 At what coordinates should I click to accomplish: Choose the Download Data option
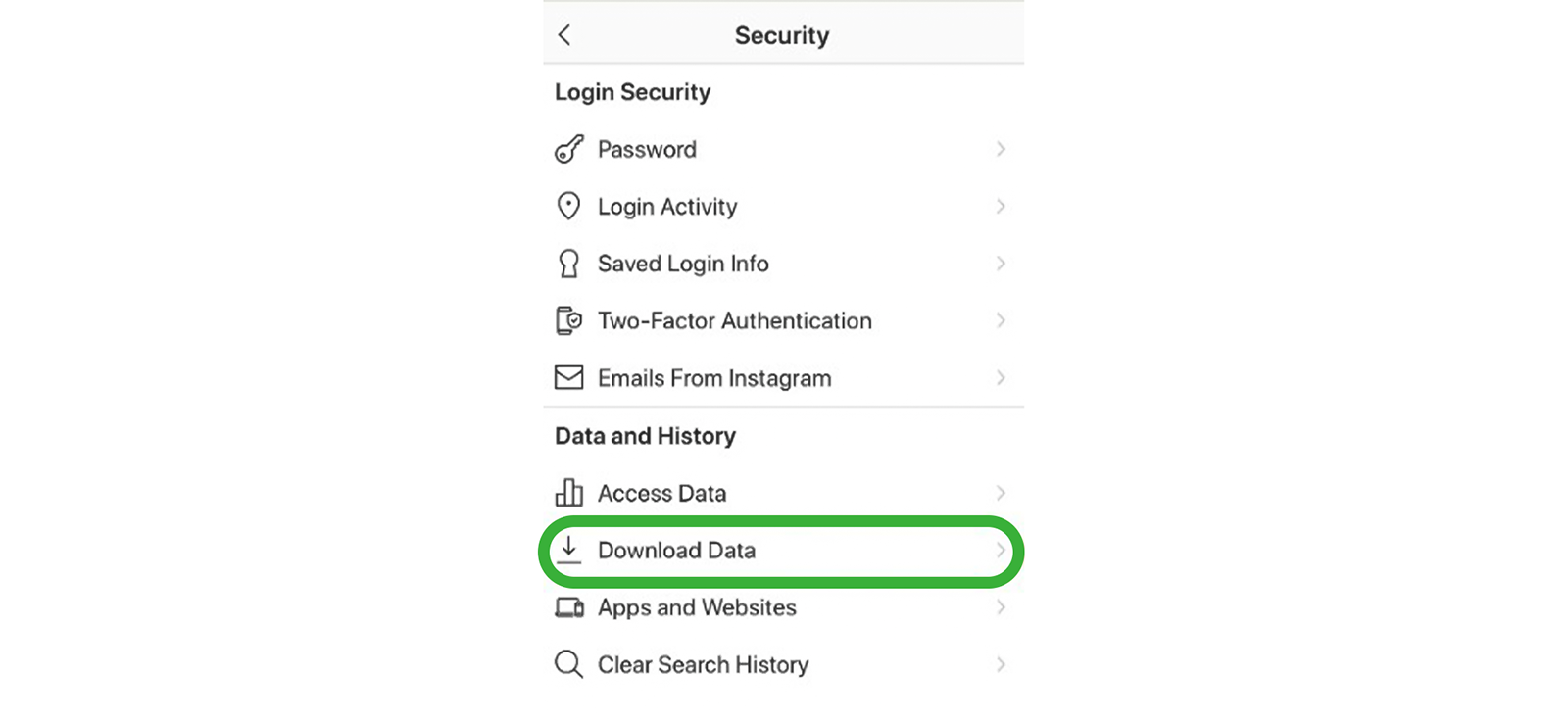676,551
